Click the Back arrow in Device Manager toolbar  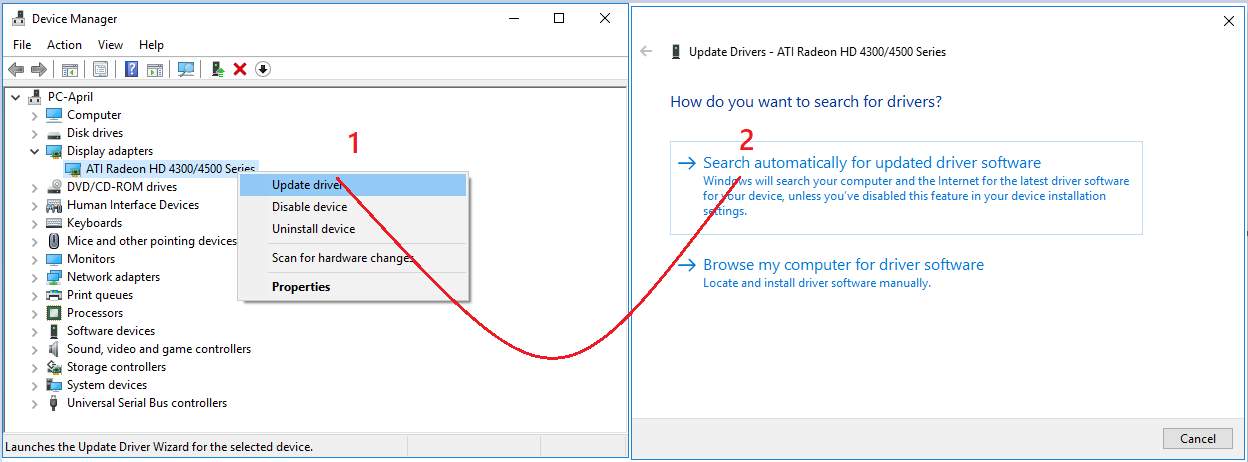(16, 69)
